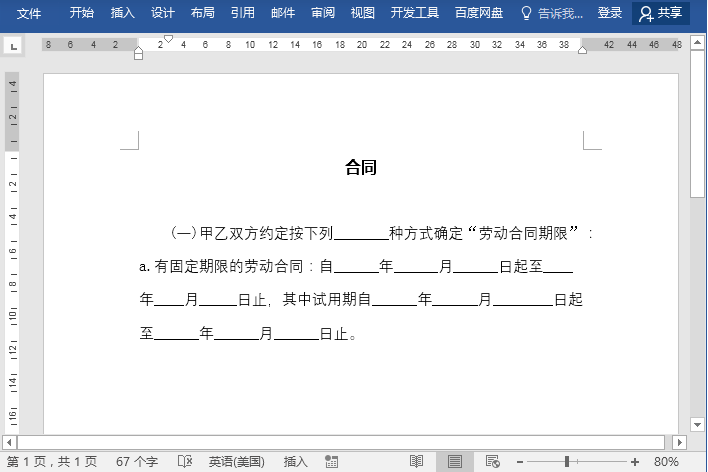The image size is (708, 472).
Task: Click the language indicator 英语(美国)
Action: click(237, 462)
